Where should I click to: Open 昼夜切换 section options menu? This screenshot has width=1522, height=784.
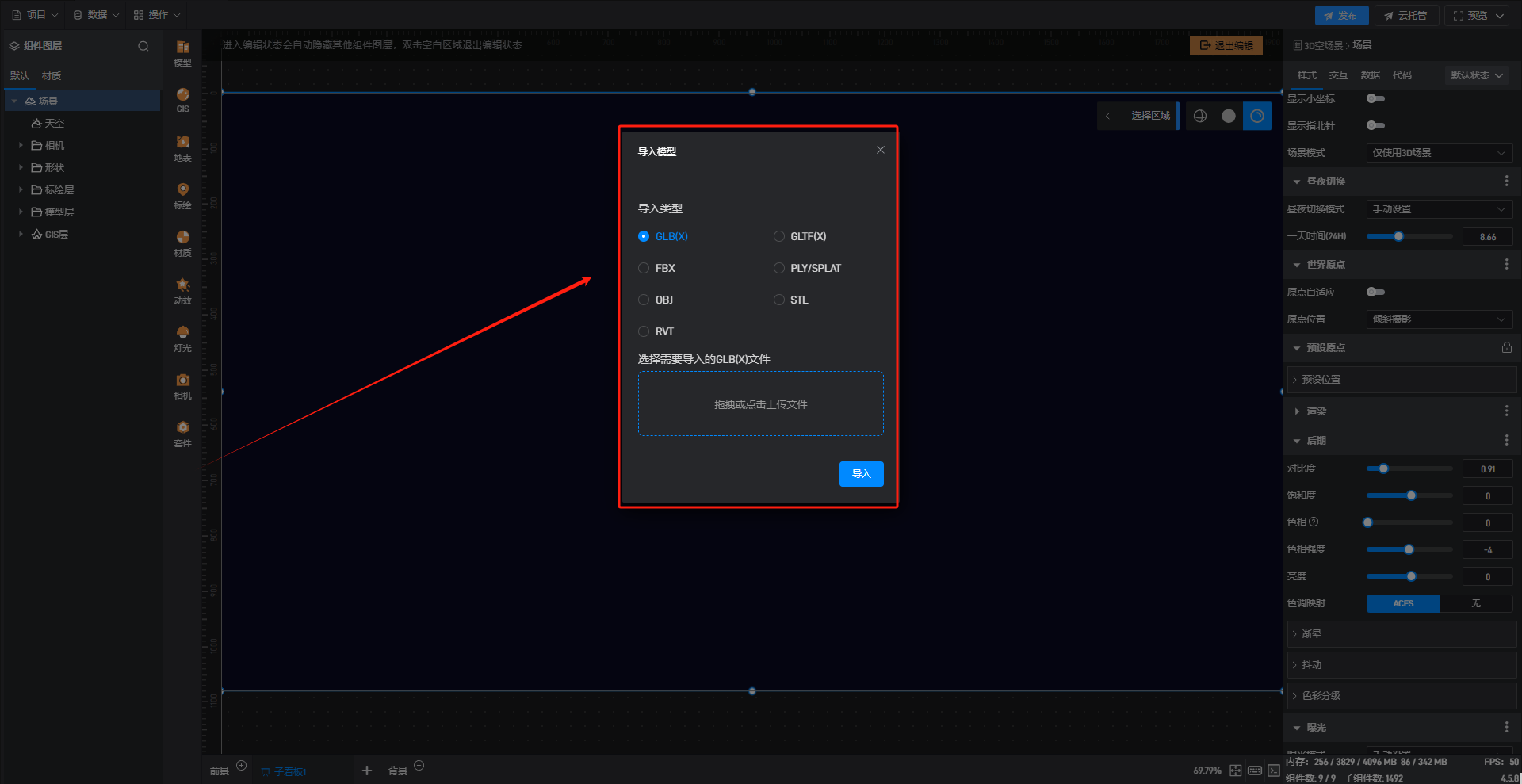point(1506,182)
